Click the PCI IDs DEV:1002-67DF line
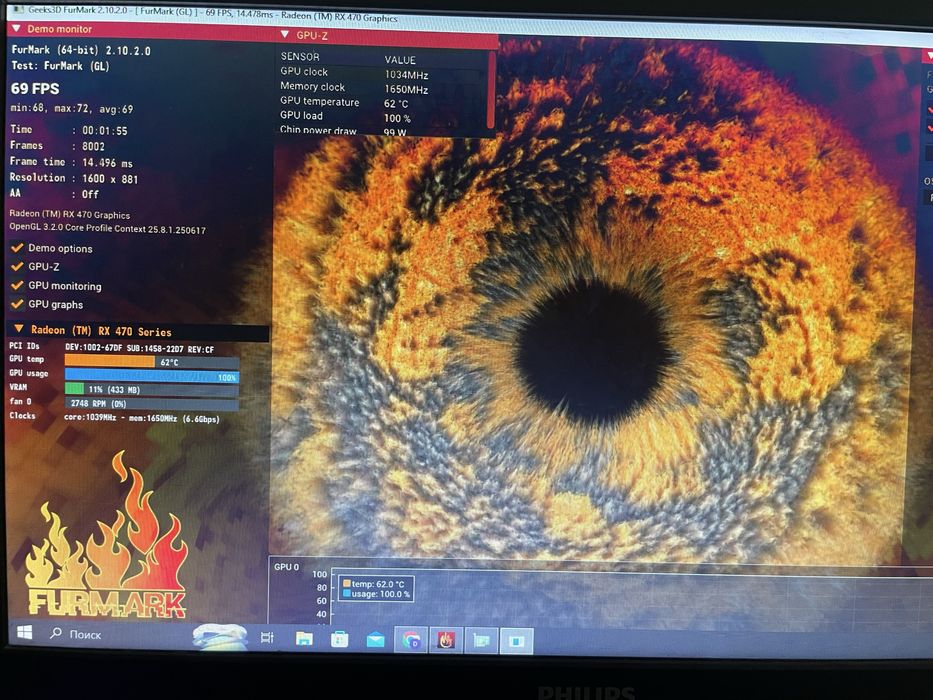Screen dimensions: 933x700 (x=111, y=348)
